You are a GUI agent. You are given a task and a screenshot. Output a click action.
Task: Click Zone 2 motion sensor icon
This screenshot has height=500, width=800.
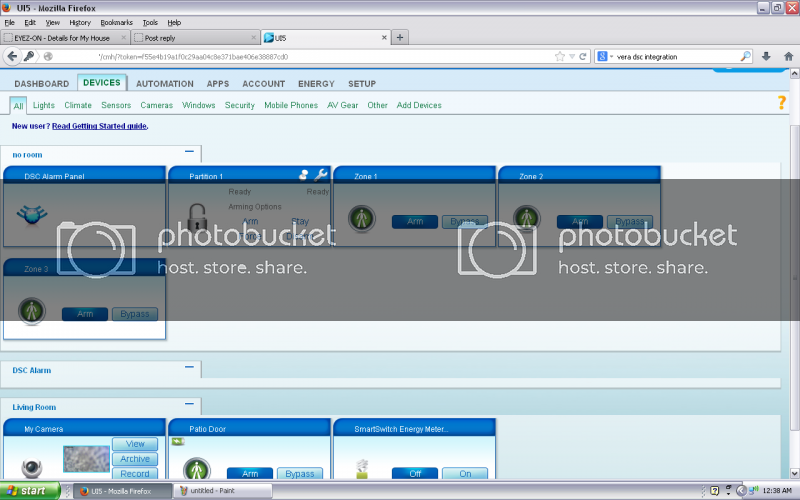coord(527,219)
